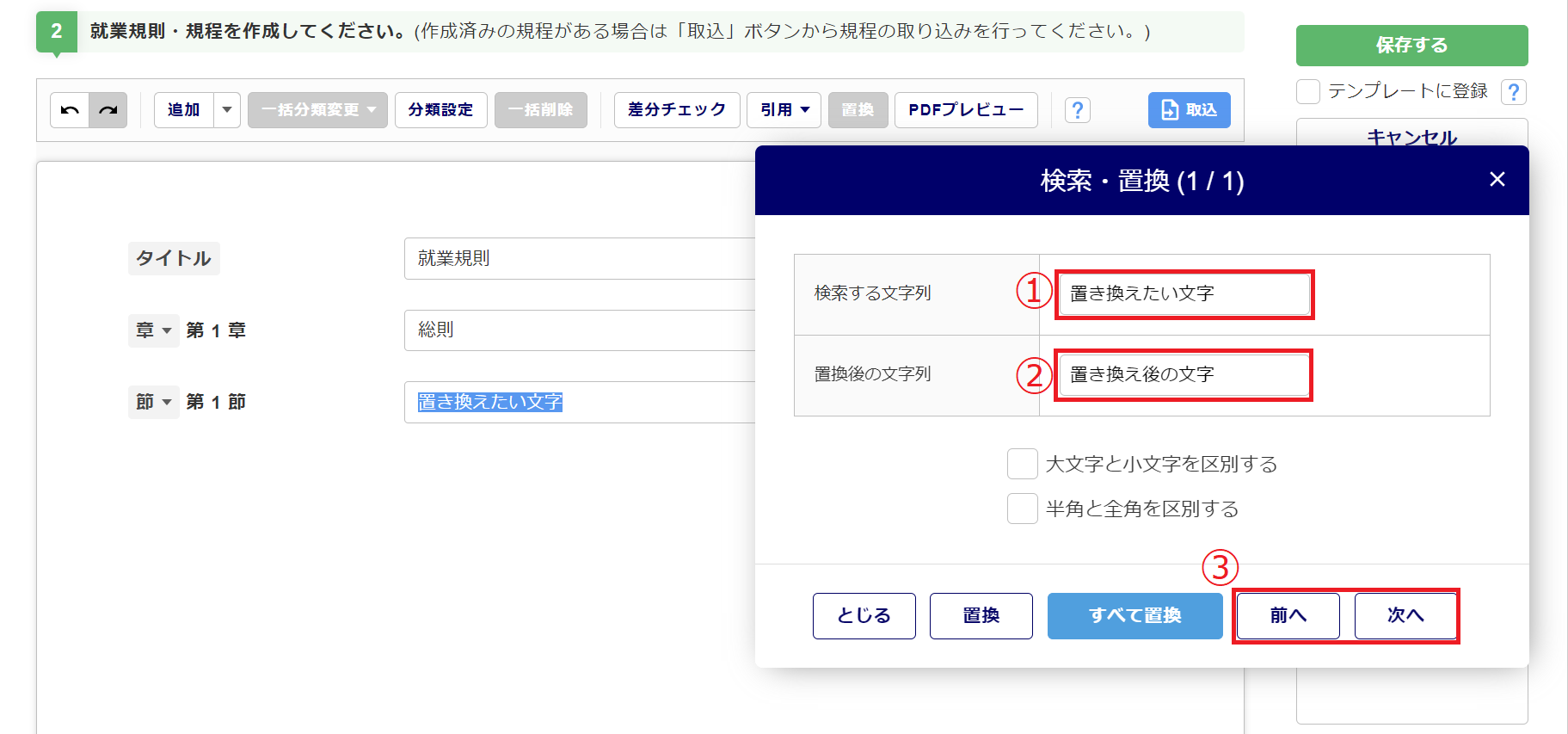Click help icon beside テンプレートに登録
Screen dimensions: 1568x734
(x=1513, y=92)
